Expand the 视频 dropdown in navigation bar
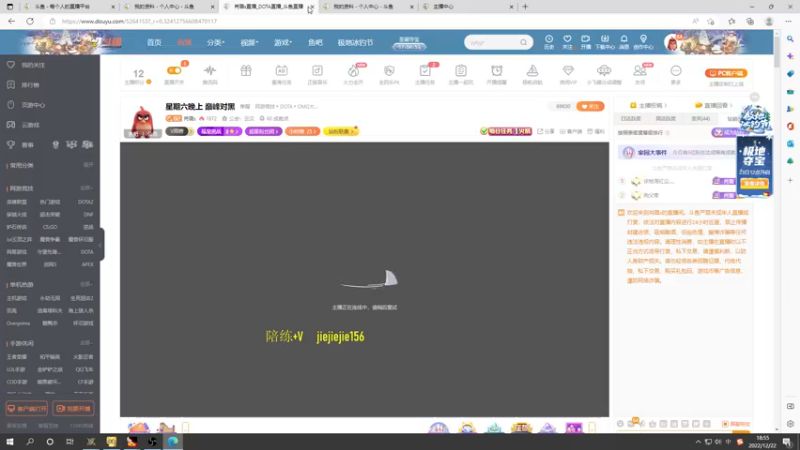 (249, 42)
